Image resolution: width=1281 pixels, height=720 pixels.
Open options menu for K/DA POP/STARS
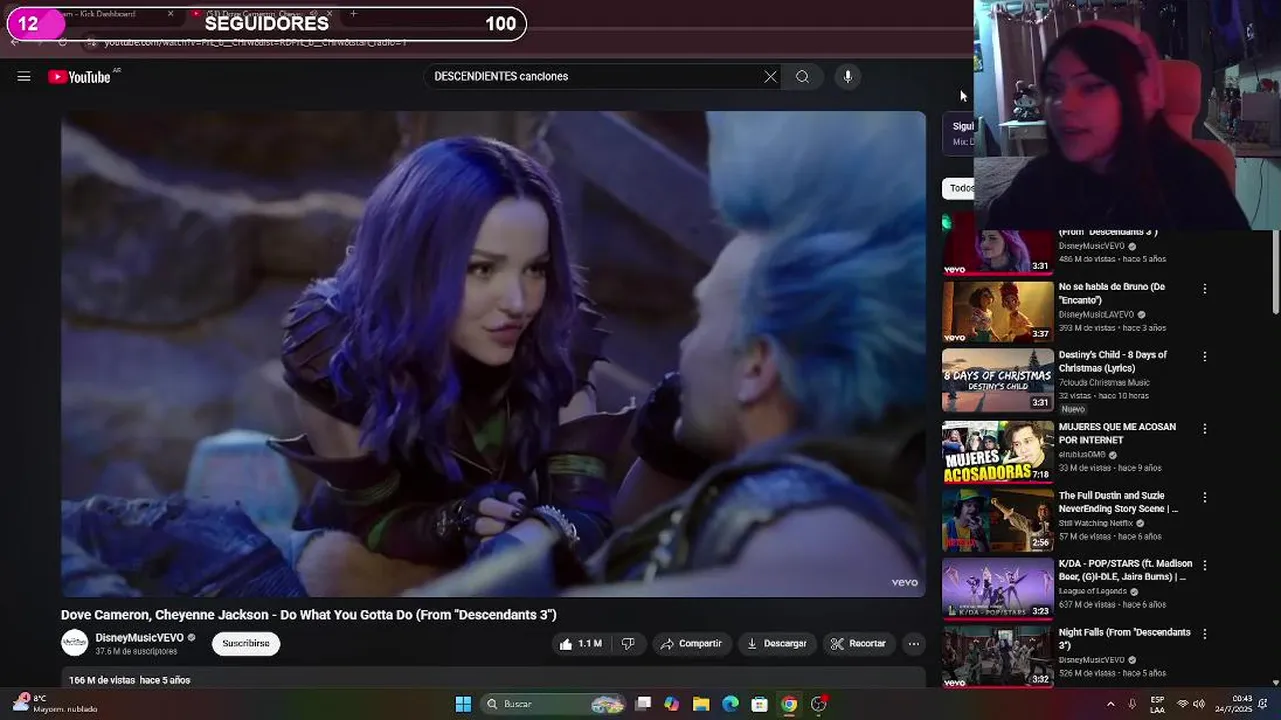pyautogui.click(x=1204, y=565)
